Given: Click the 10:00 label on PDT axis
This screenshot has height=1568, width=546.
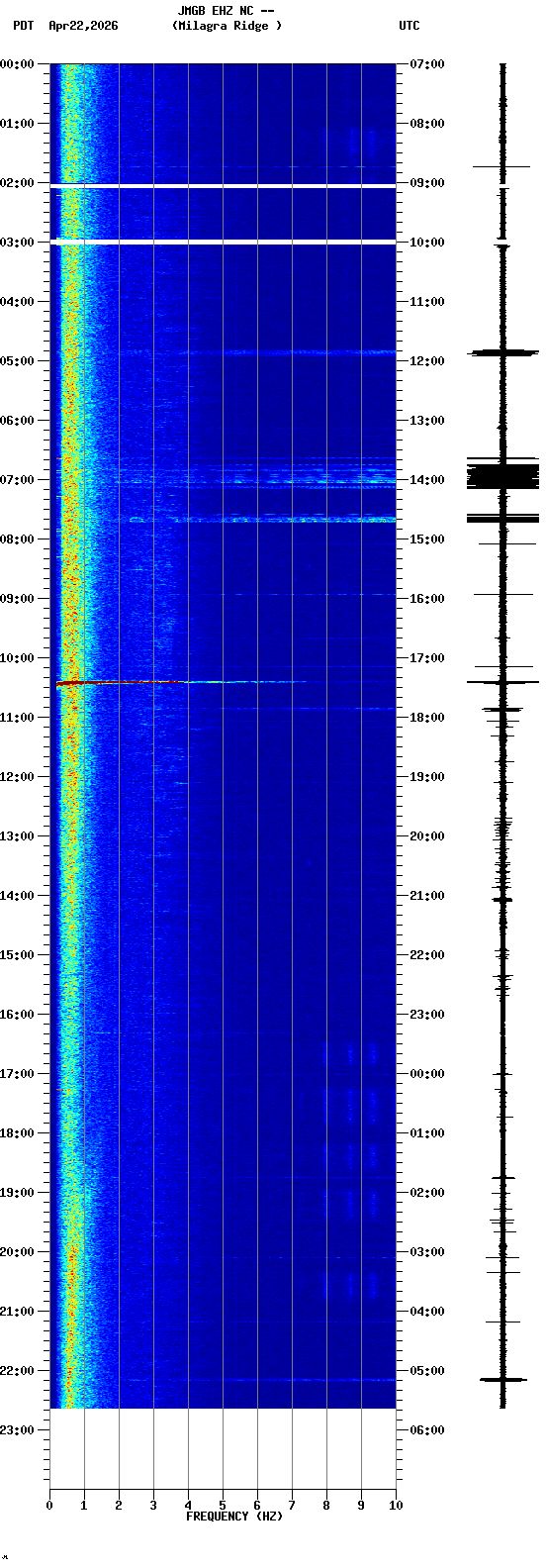Looking at the screenshot, I should tap(17, 658).
